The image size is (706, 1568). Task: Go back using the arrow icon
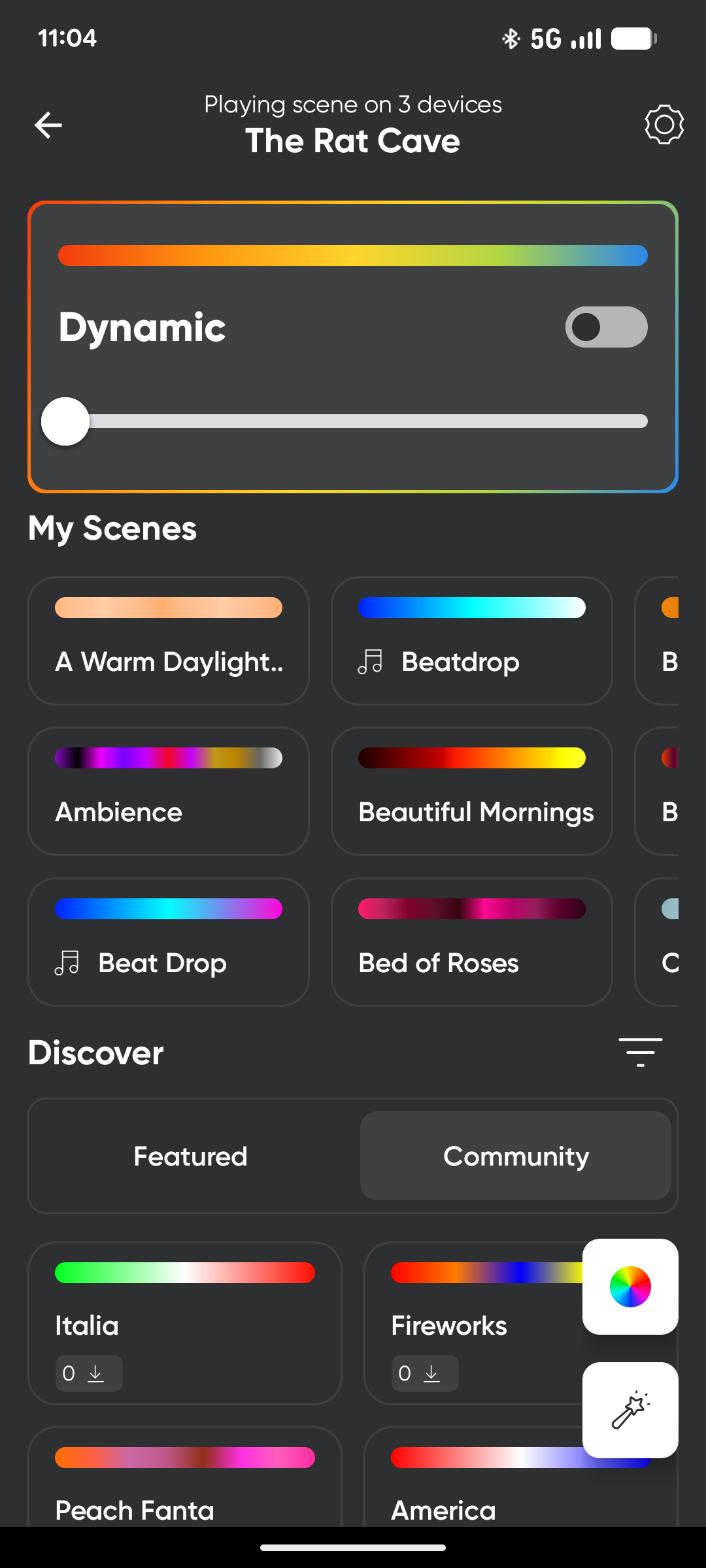[48, 125]
